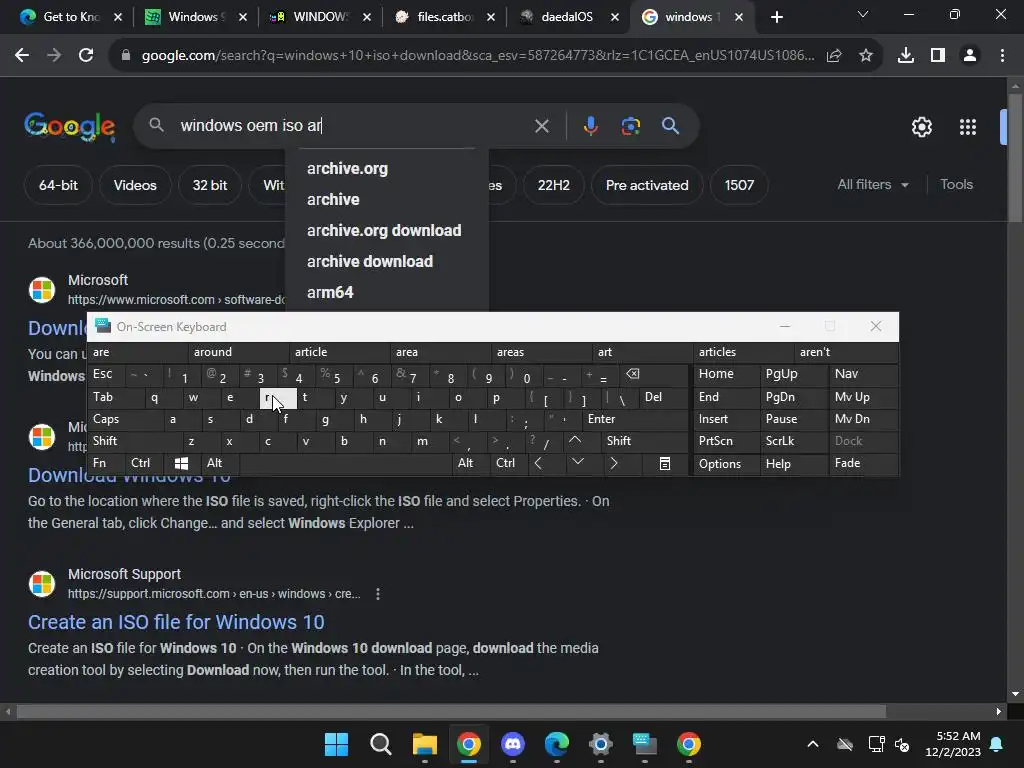
Task: Open the Chrome three-dot menu
Action: (x=1002, y=56)
